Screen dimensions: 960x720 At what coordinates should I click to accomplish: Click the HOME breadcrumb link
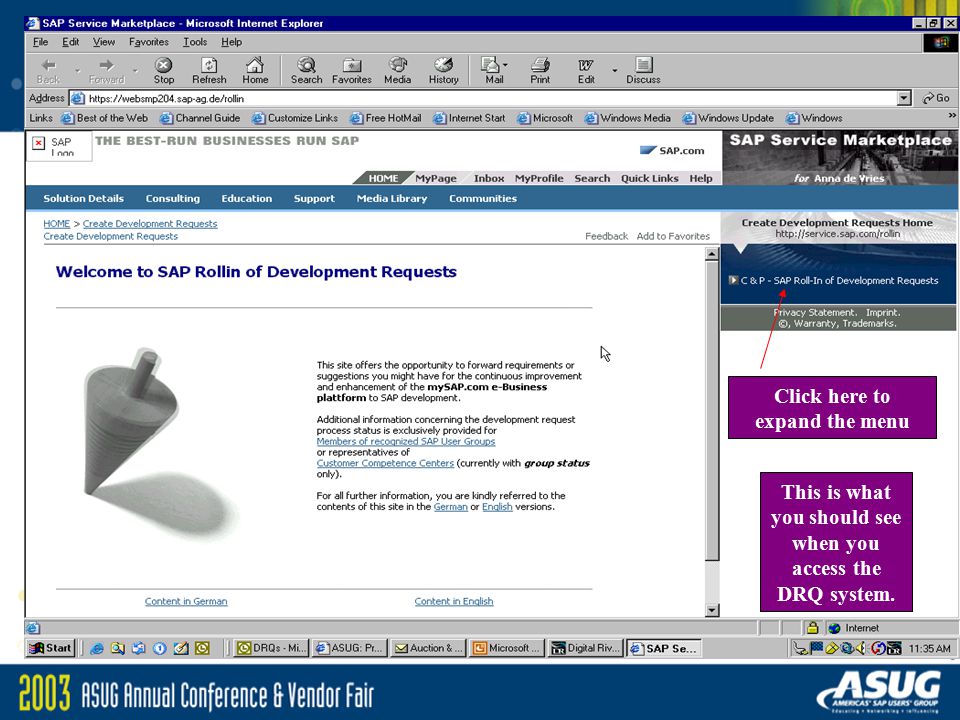pyautogui.click(x=56, y=223)
